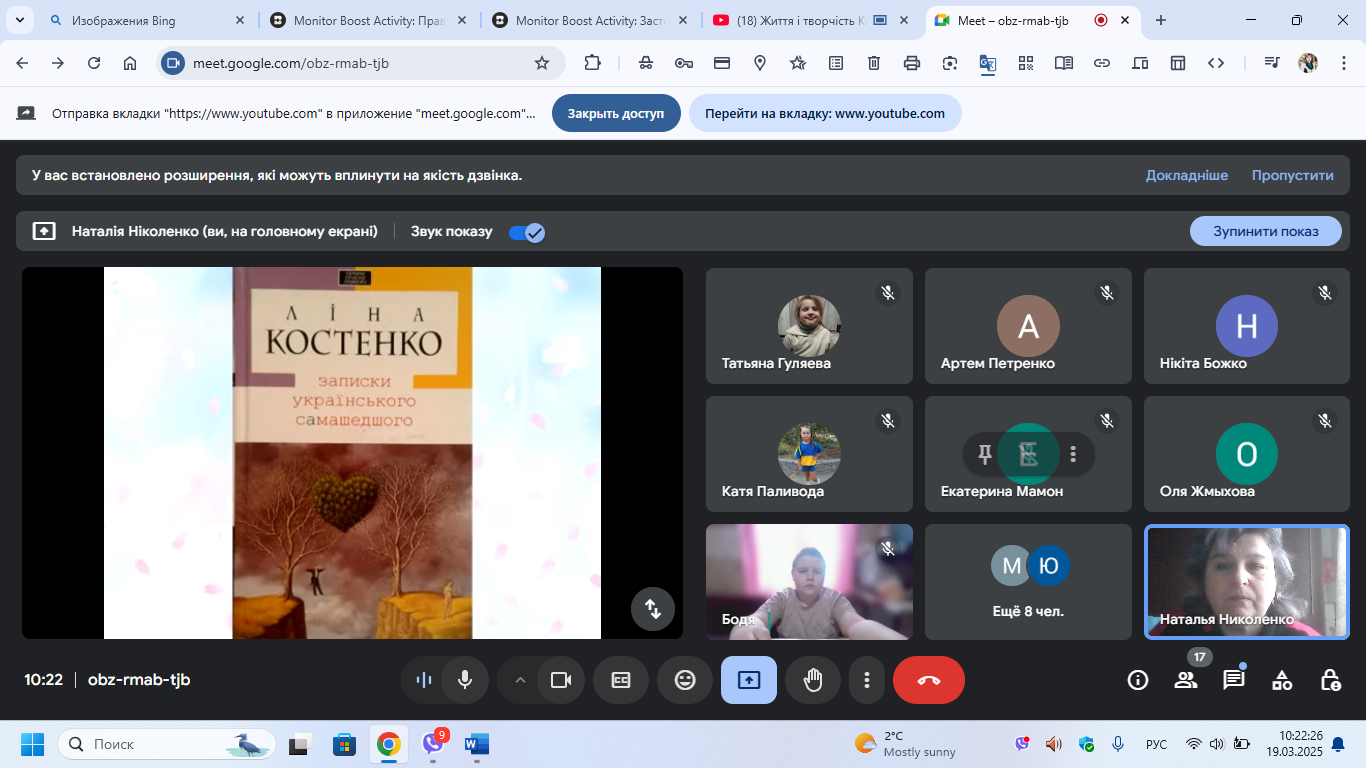
Task: Click the taskbar search box
Action: click(167, 744)
